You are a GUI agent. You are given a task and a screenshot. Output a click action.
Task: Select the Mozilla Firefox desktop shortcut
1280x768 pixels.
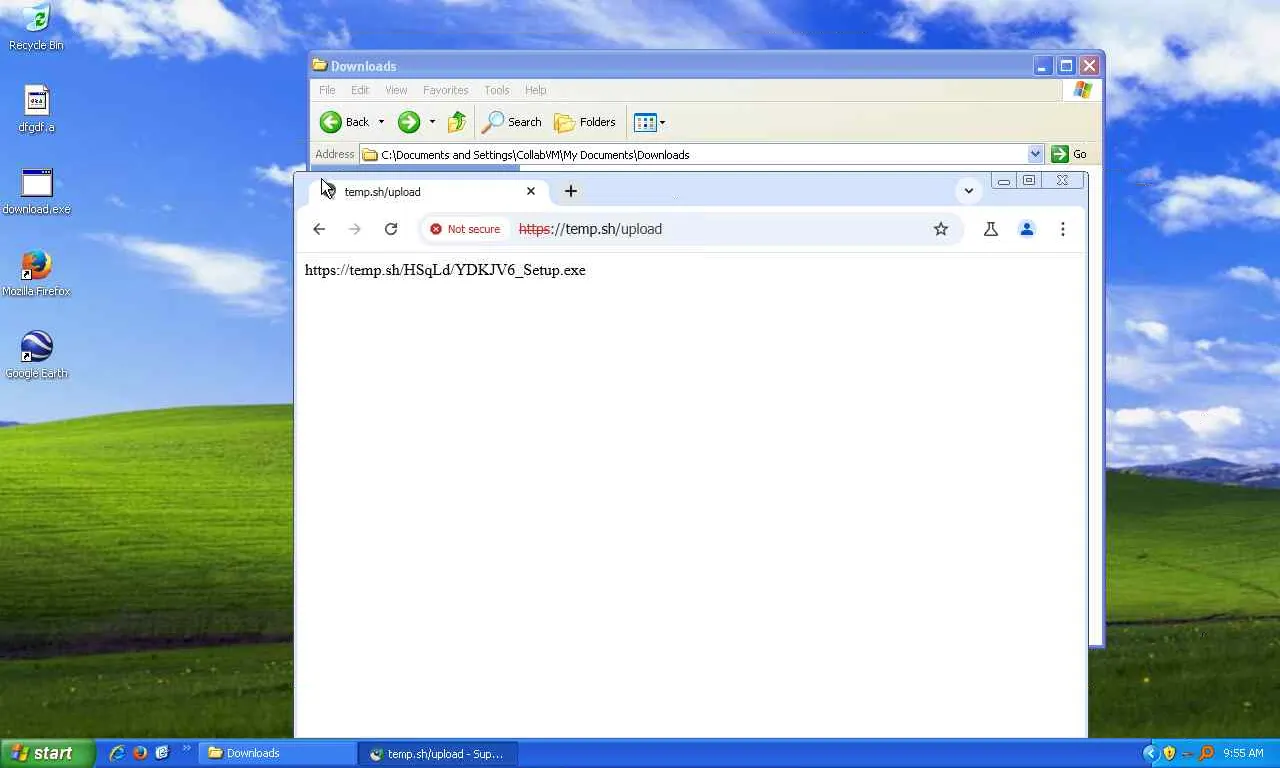pos(37,273)
